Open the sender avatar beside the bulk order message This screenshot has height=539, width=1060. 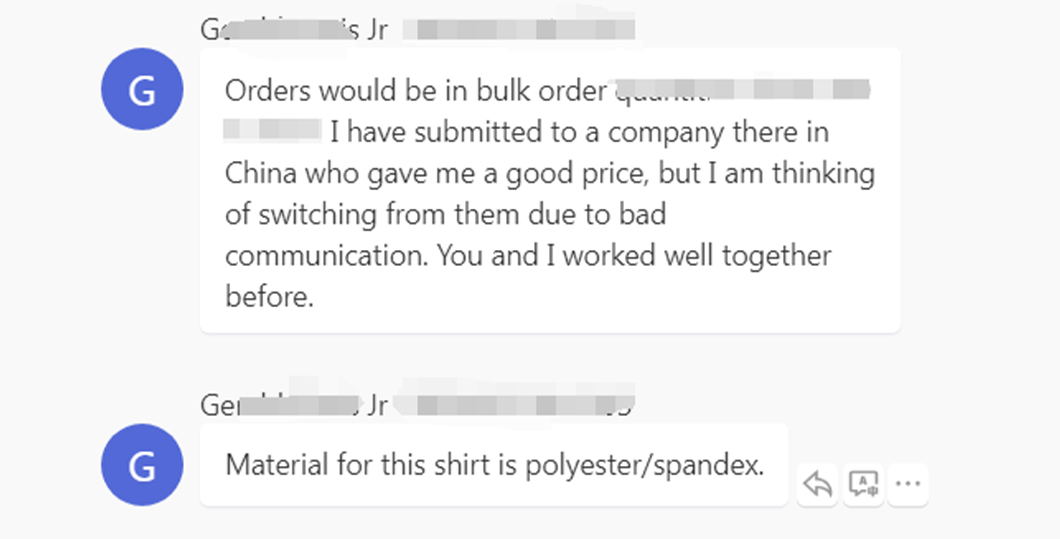click(x=142, y=89)
